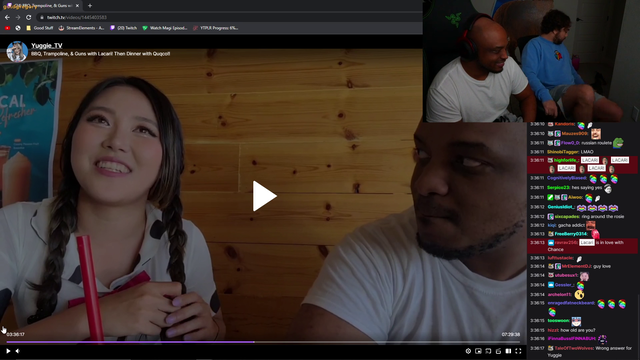Click the video title under Yuggie_TV
Image resolution: width=640 pixels, height=360 pixels.
pos(100,53)
